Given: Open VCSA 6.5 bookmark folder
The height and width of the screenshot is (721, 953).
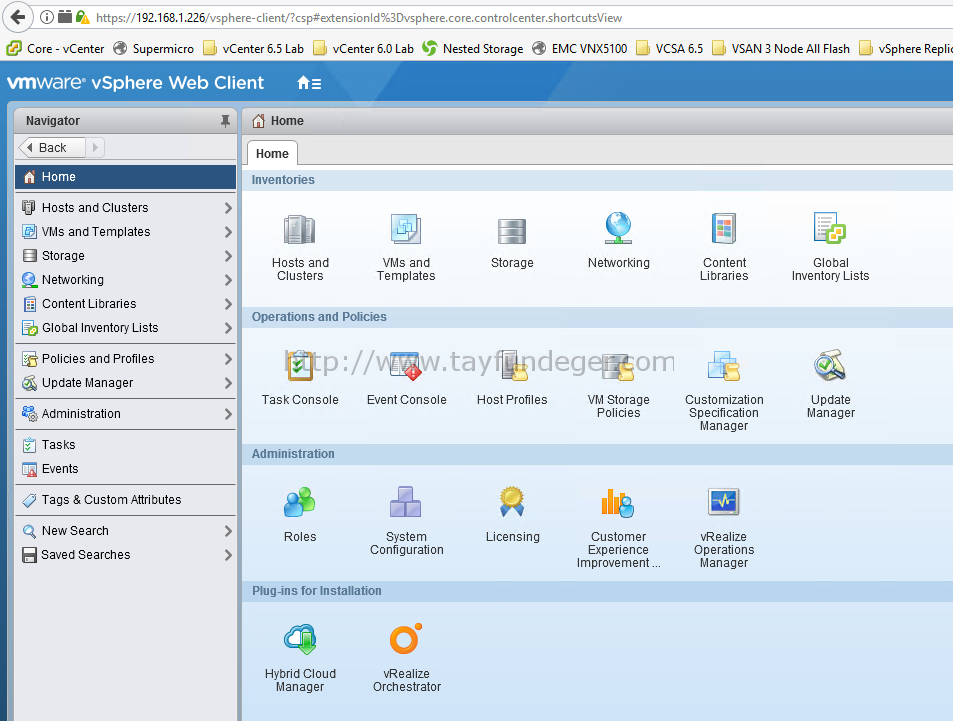Looking at the screenshot, I should click(670, 49).
